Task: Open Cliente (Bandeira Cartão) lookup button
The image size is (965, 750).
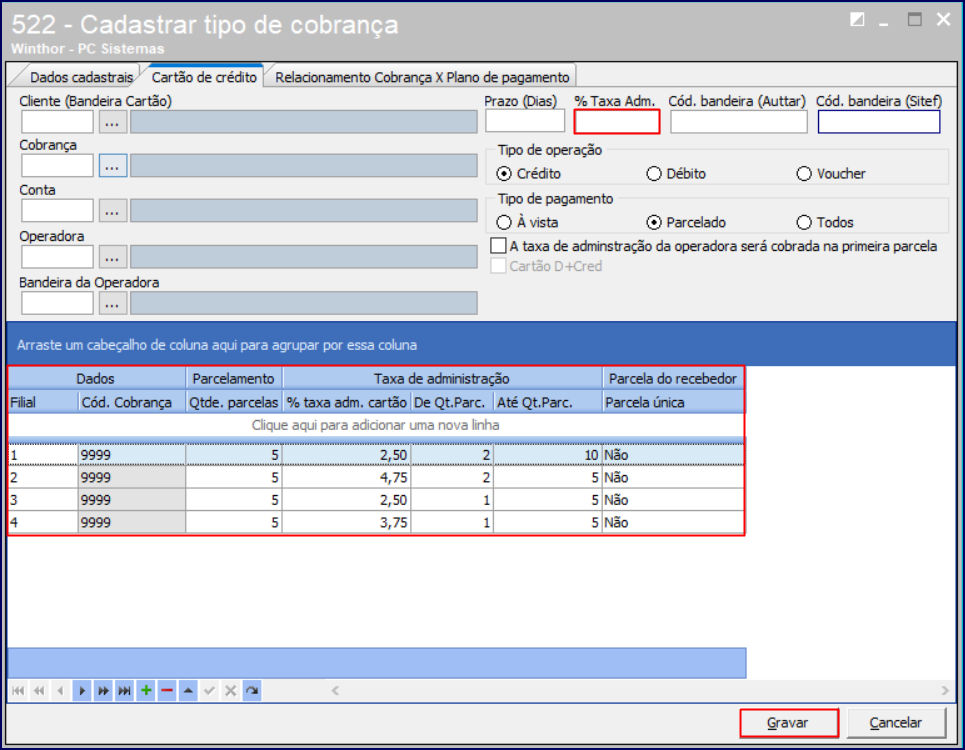Action: tap(112, 122)
